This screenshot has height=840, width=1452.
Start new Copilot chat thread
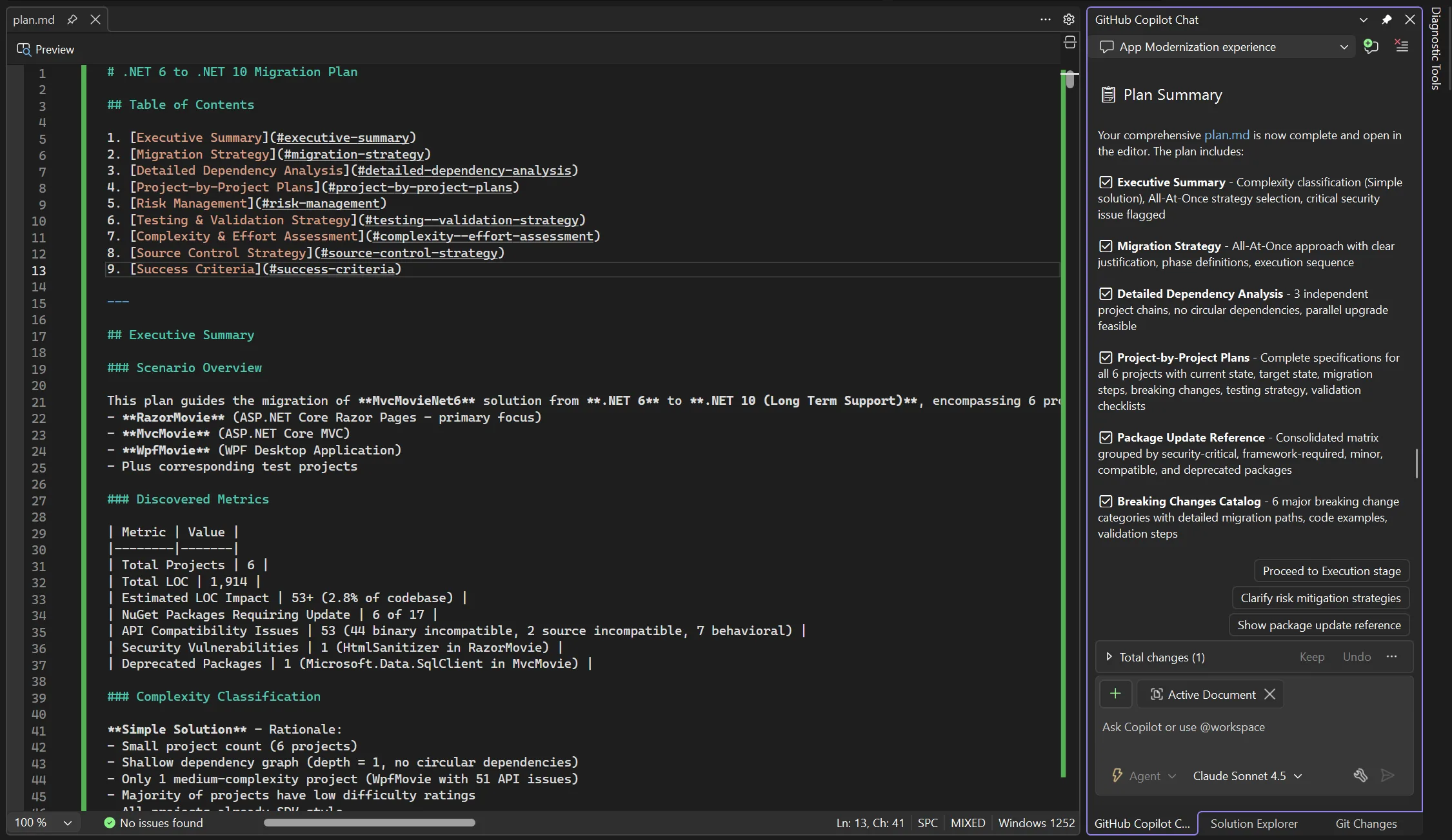(x=1371, y=46)
